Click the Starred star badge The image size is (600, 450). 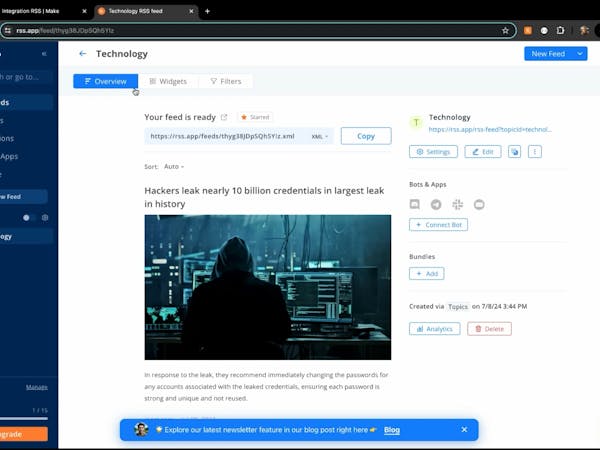pyautogui.click(x=255, y=117)
